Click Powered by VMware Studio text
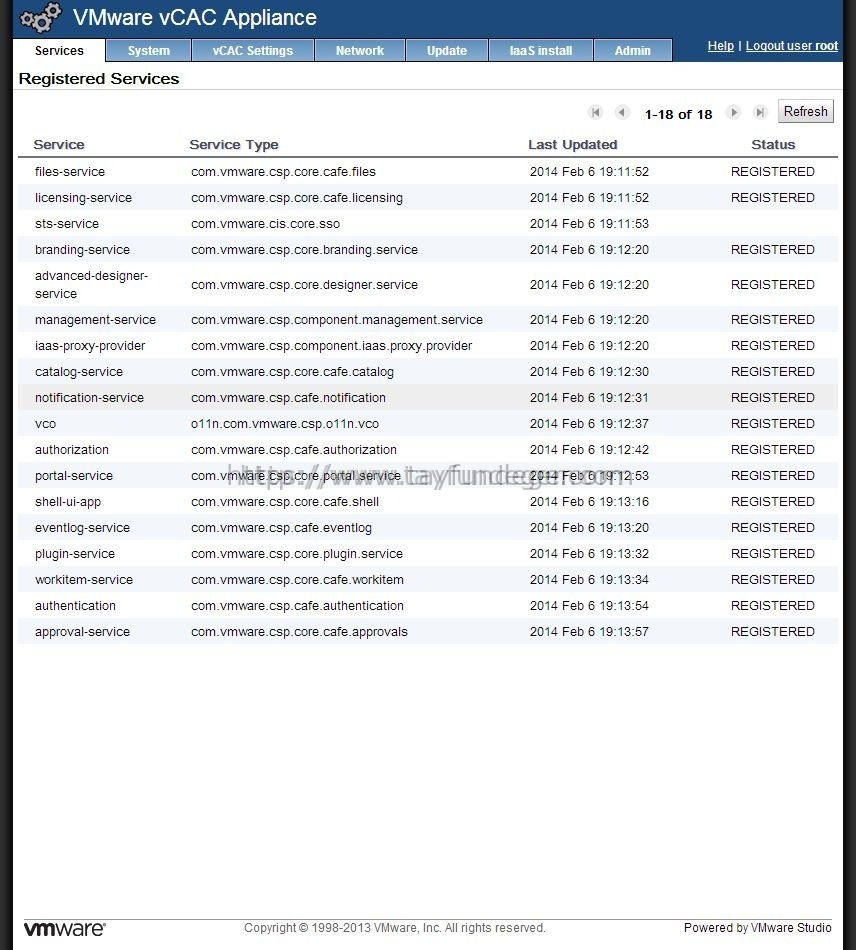The image size is (856, 950). click(758, 928)
